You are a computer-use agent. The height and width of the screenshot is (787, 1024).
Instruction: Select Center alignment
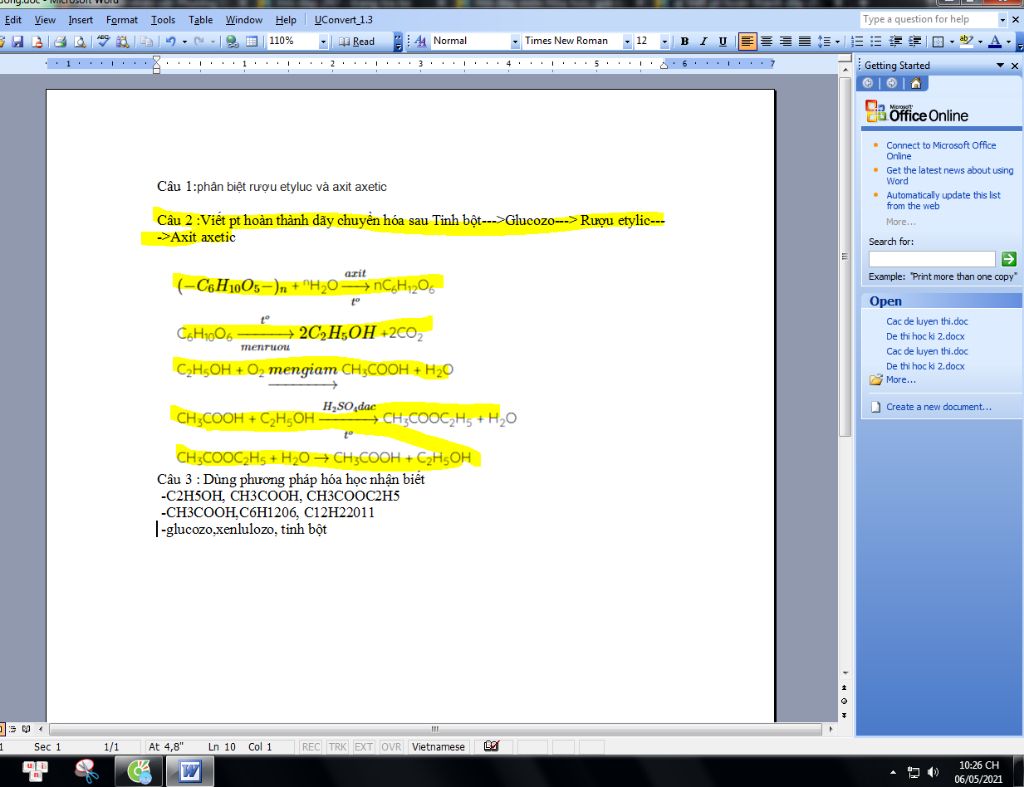pyautogui.click(x=767, y=41)
